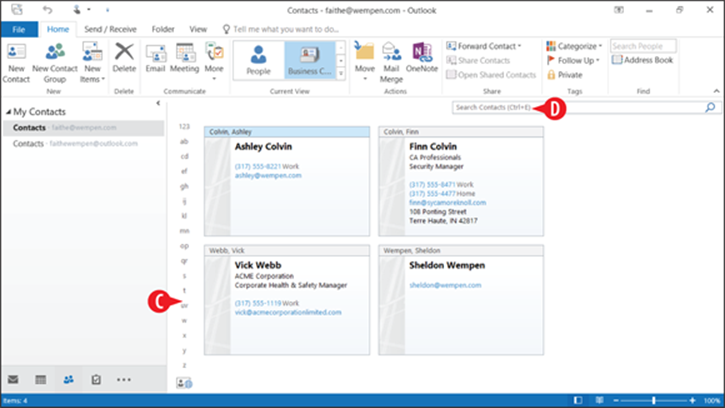This screenshot has width=725, height=408.
Task: Click Open Shared Contacts
Action: 491,75
